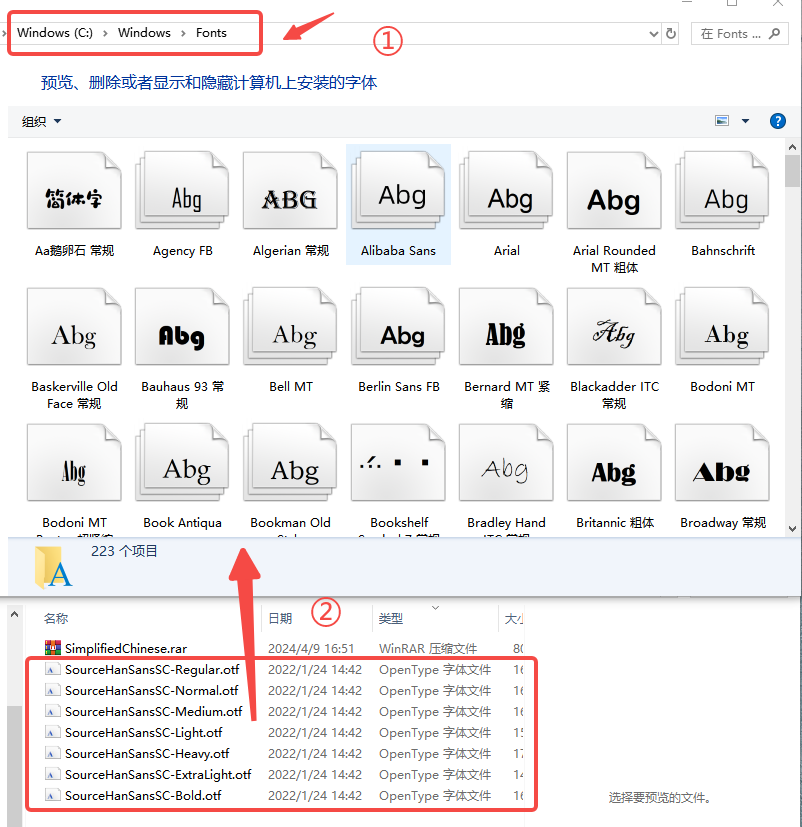Screen dimensions: 802x827
Task: Select the Arial font family icon
Action: pyautogui.click(x=506, y=191)
